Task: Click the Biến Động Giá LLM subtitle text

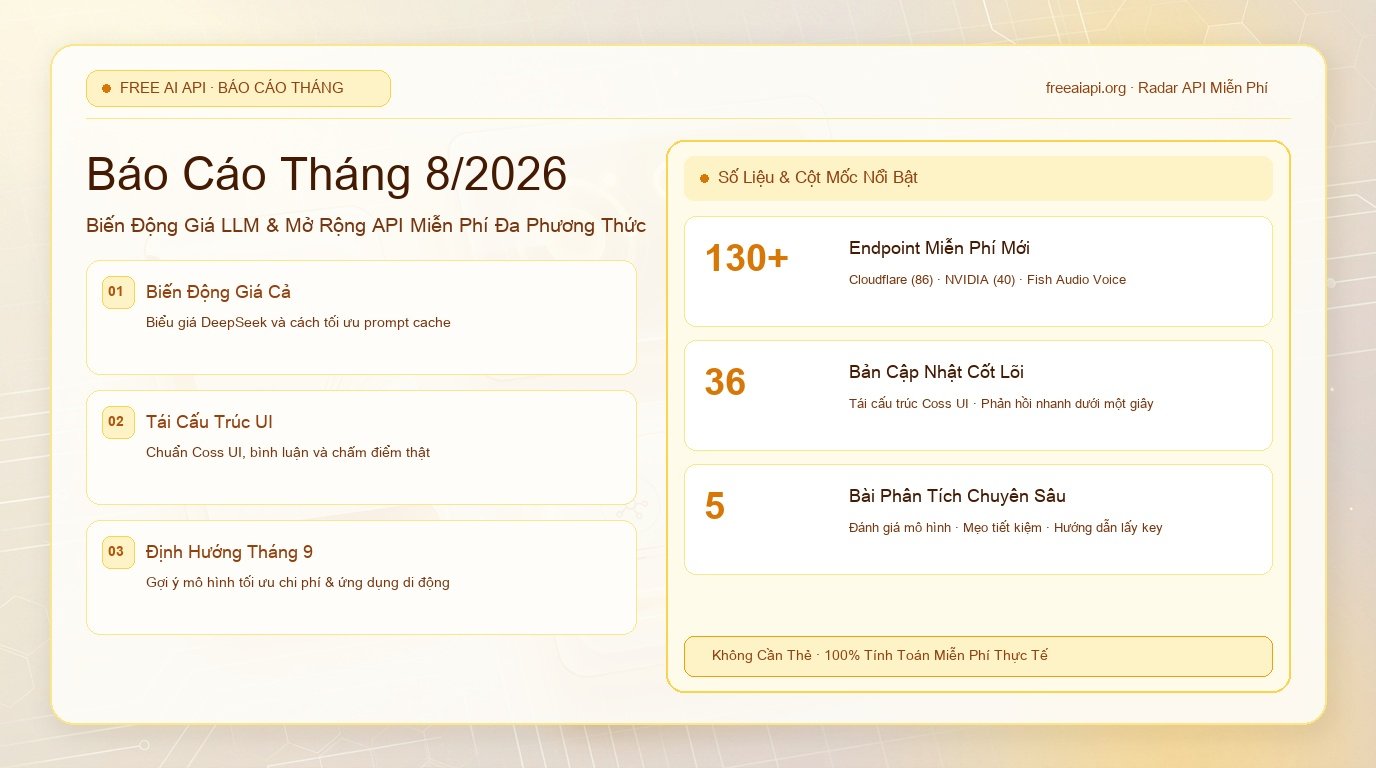Action: point(366,226)
